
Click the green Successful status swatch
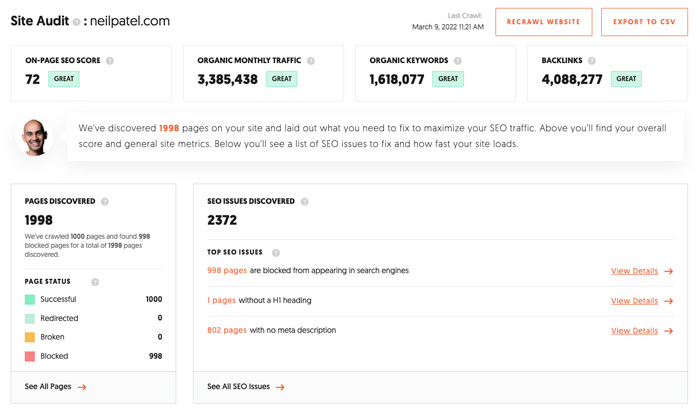click(30, 299)
